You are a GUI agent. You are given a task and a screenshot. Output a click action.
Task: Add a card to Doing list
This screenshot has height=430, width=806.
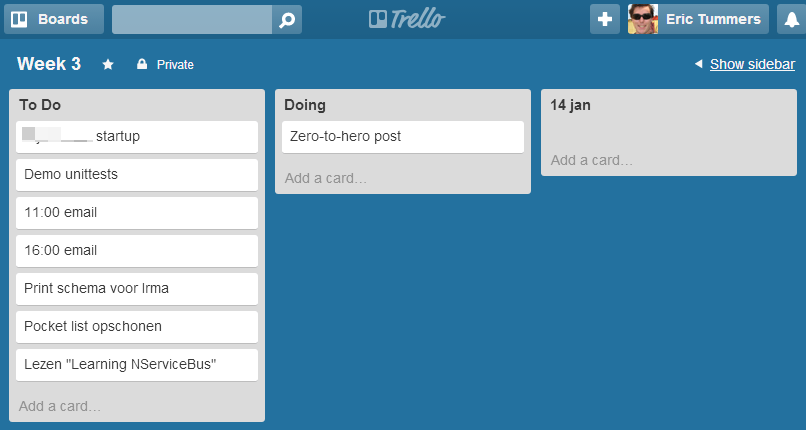(x=326, y=178)
